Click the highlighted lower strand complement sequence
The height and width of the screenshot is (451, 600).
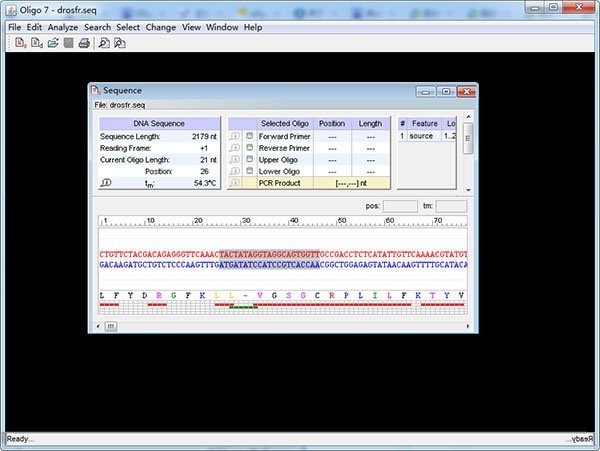click(x=269, y=264)
